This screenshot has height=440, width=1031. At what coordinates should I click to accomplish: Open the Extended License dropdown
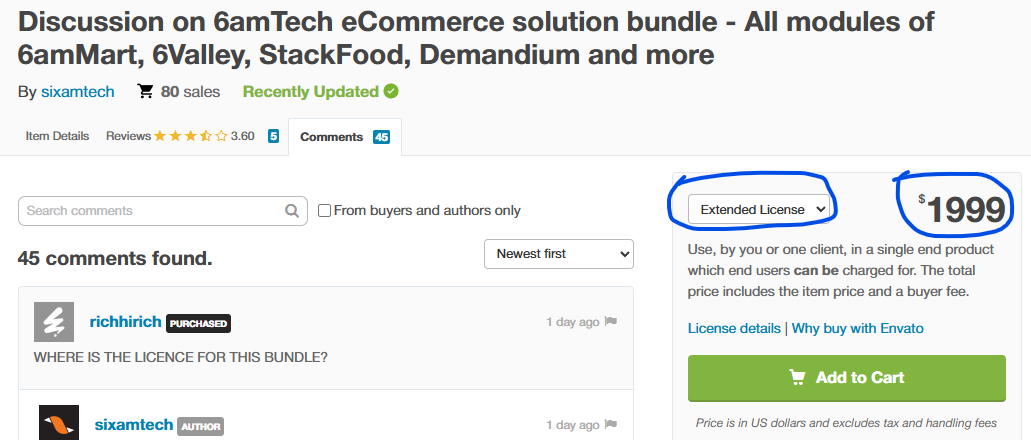coord(759,209)
